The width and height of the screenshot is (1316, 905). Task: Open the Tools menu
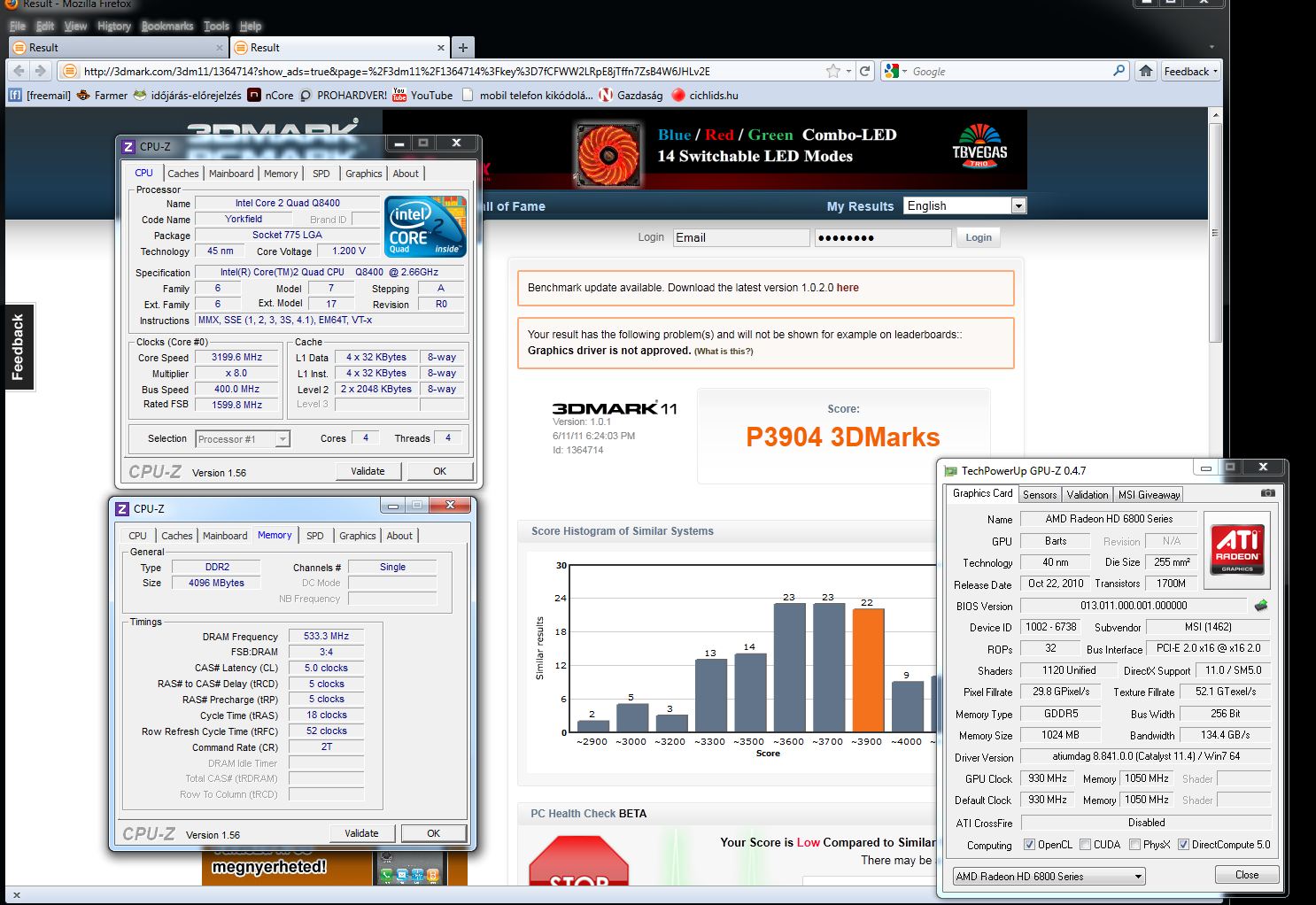pos(216,26)
